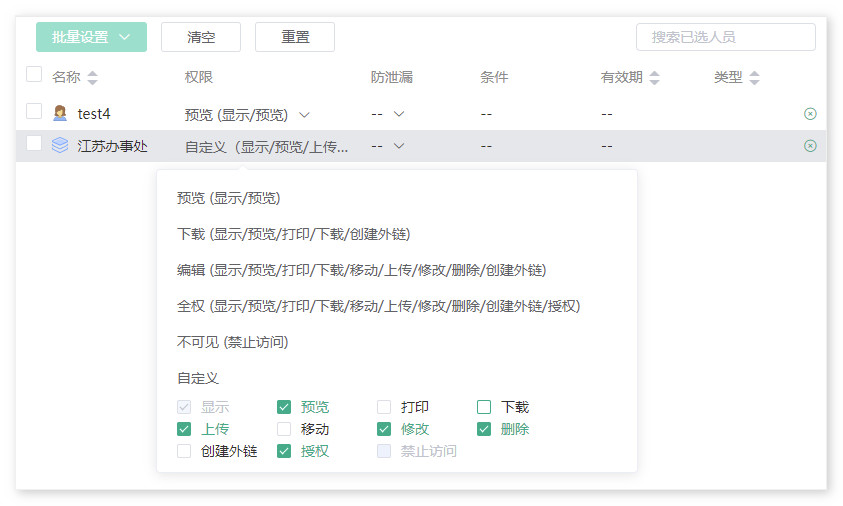The image size is (843, 506).
Task: Check the 打印 permission checkbox
Action: (384, 407)
